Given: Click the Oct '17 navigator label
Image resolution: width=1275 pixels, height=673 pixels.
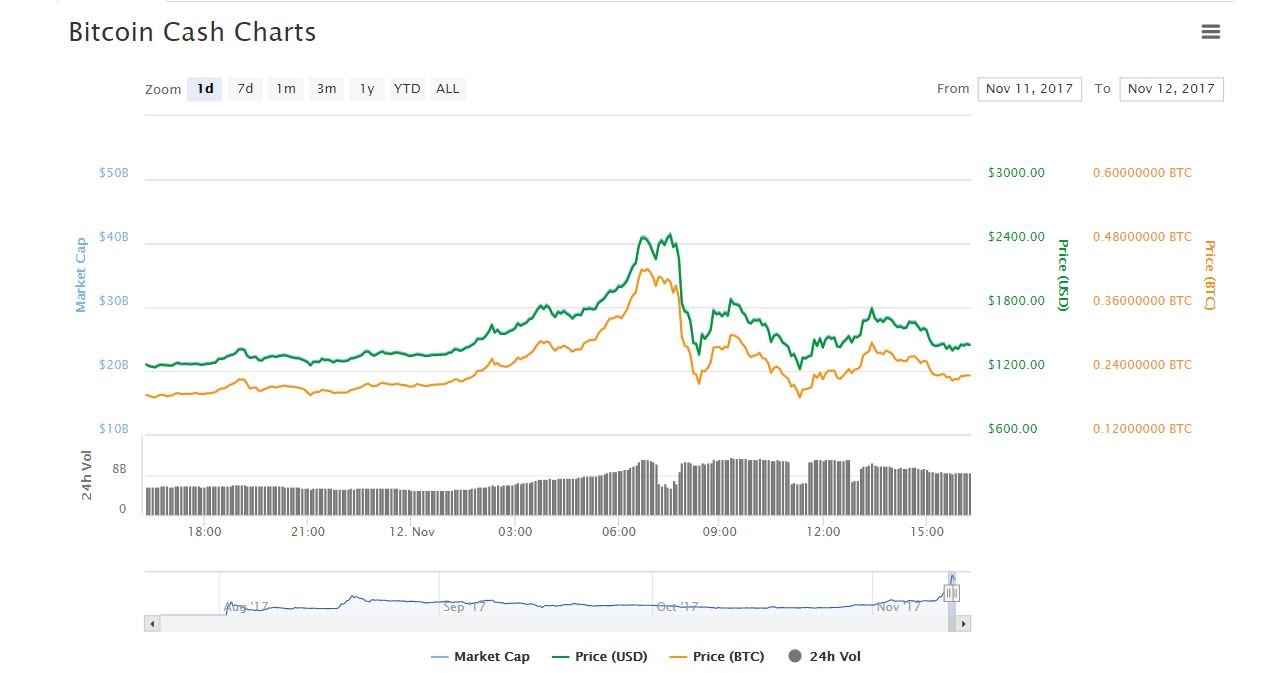Looking at the screenshot, I should (678, 607).
